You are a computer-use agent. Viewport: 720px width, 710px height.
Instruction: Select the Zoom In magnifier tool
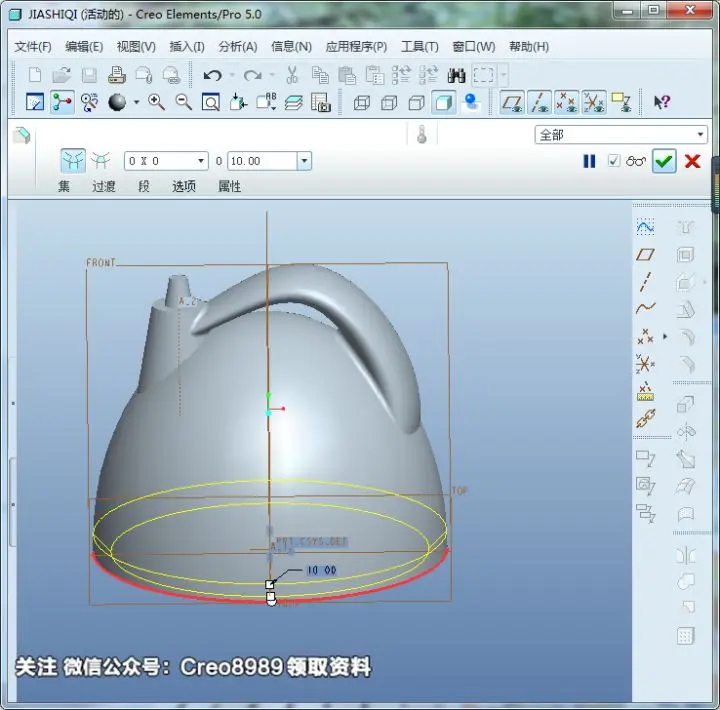pyautogui.click(x=156, y=102)
